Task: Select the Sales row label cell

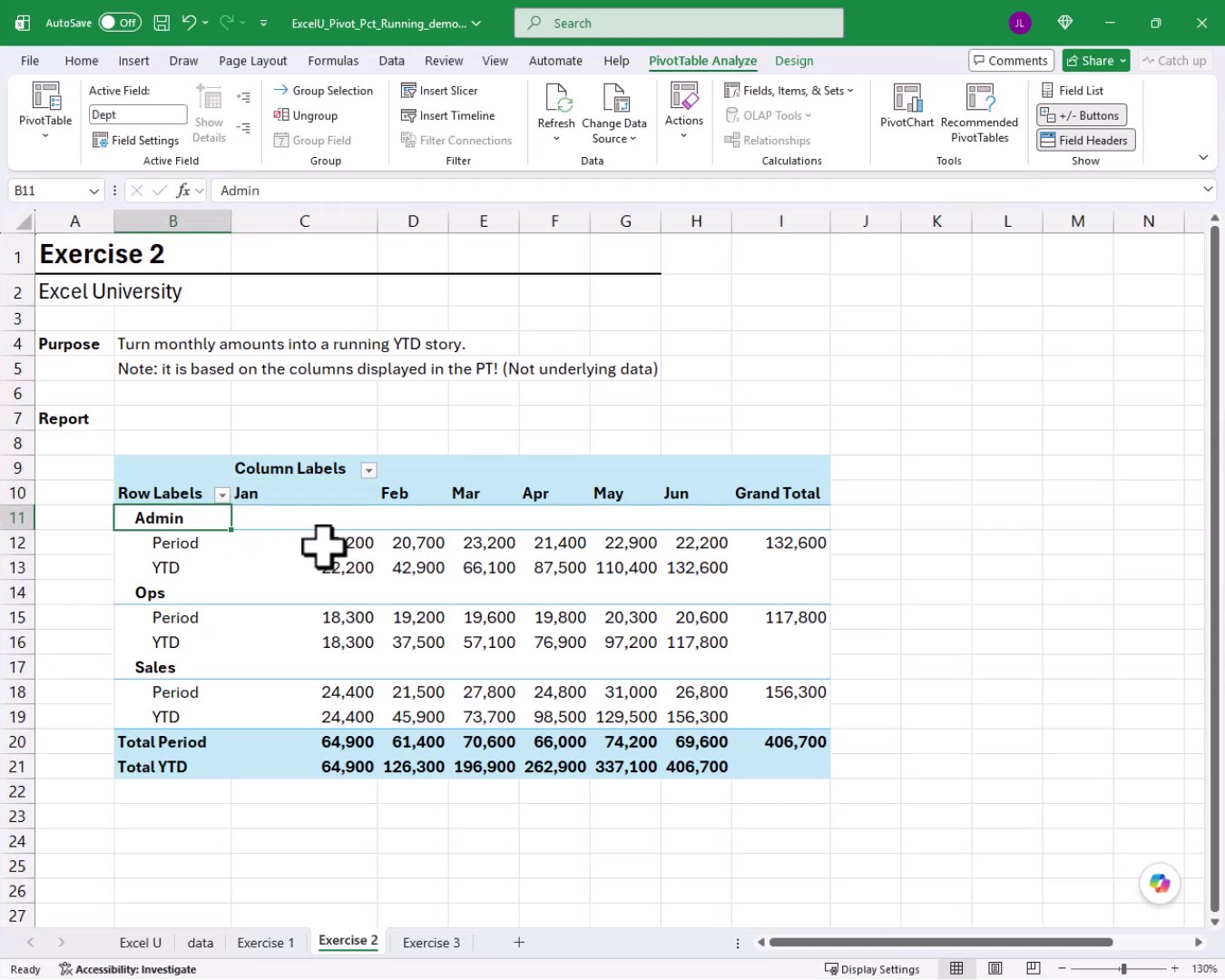Action: click(172, 667)
